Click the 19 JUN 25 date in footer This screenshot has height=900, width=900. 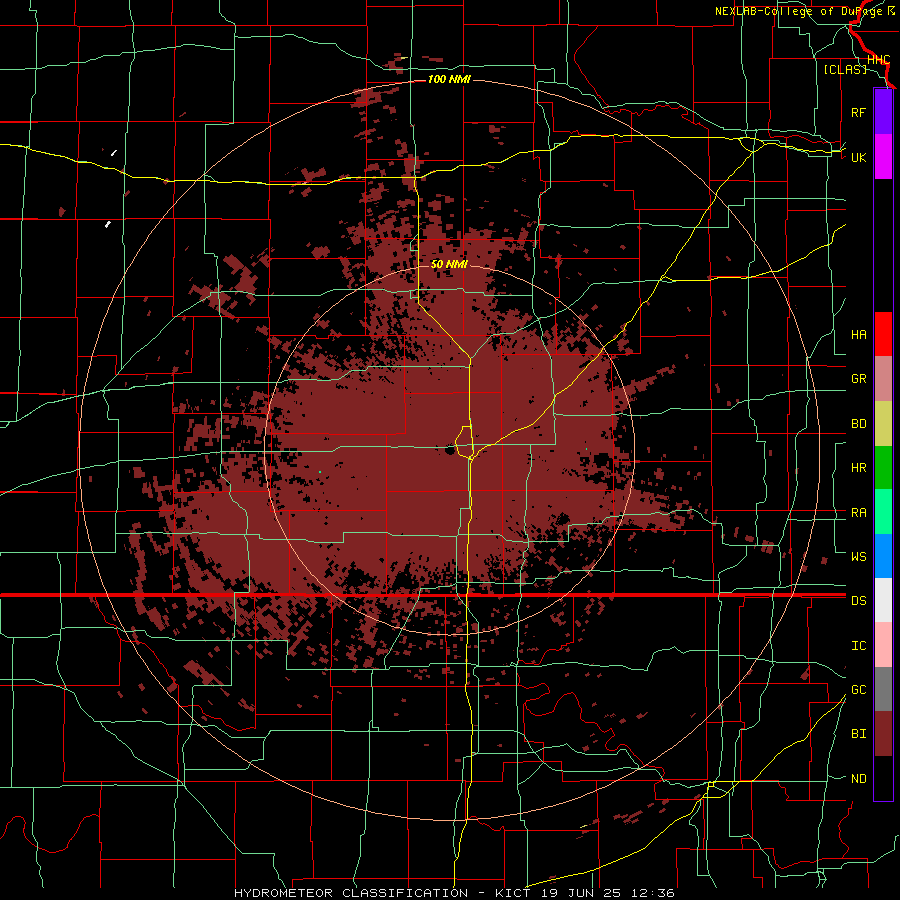click(x=585, y=893)
